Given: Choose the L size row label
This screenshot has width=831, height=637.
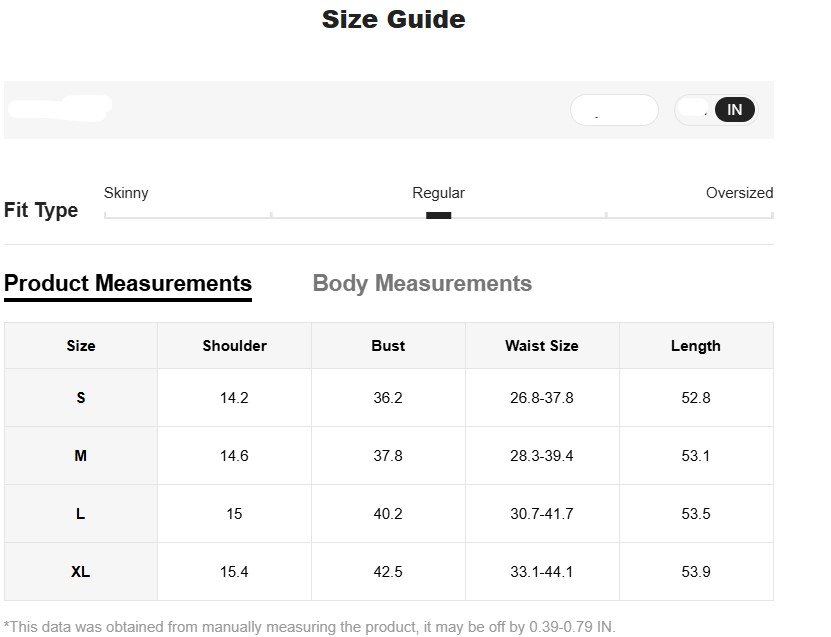Looking at the screenshot, I should pos(81,514).
